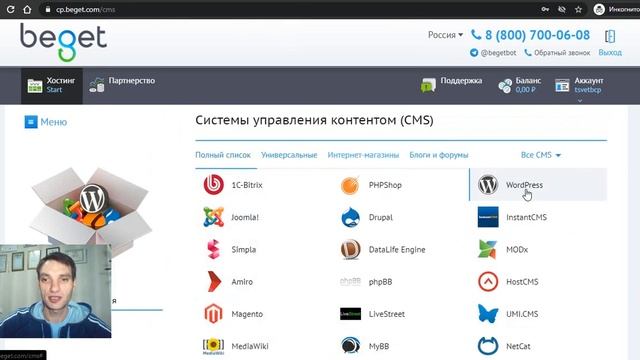
Task: Click the Drupal logo icon
Action: [350, 217]
